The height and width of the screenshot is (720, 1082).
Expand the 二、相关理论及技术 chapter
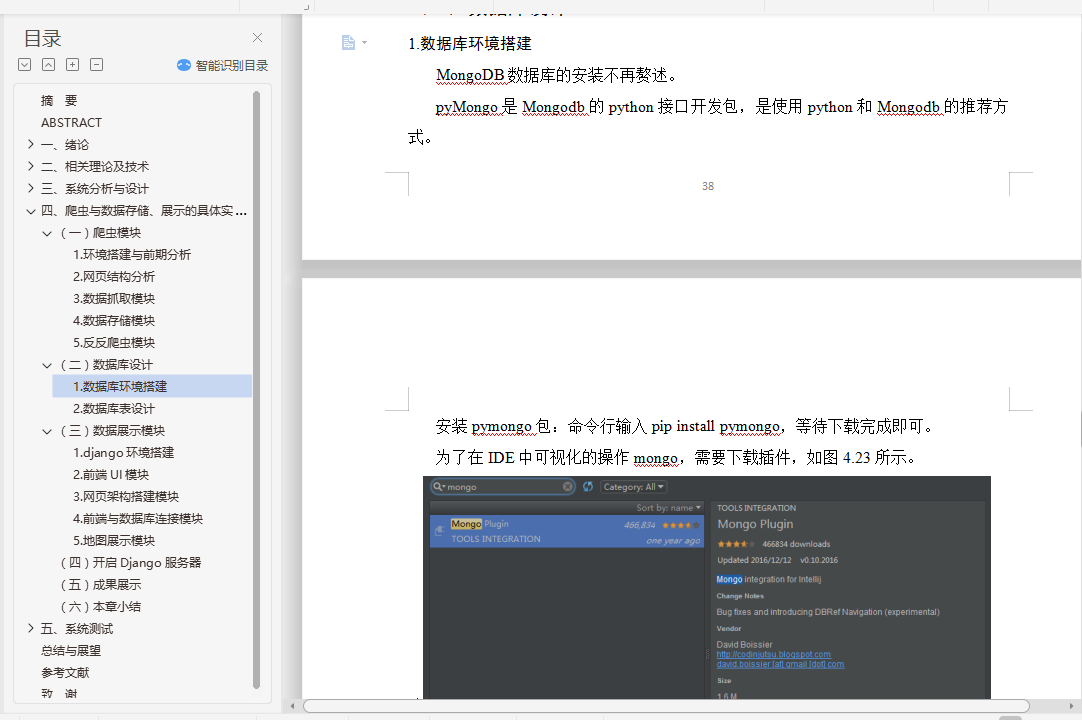tap(30, 166)
